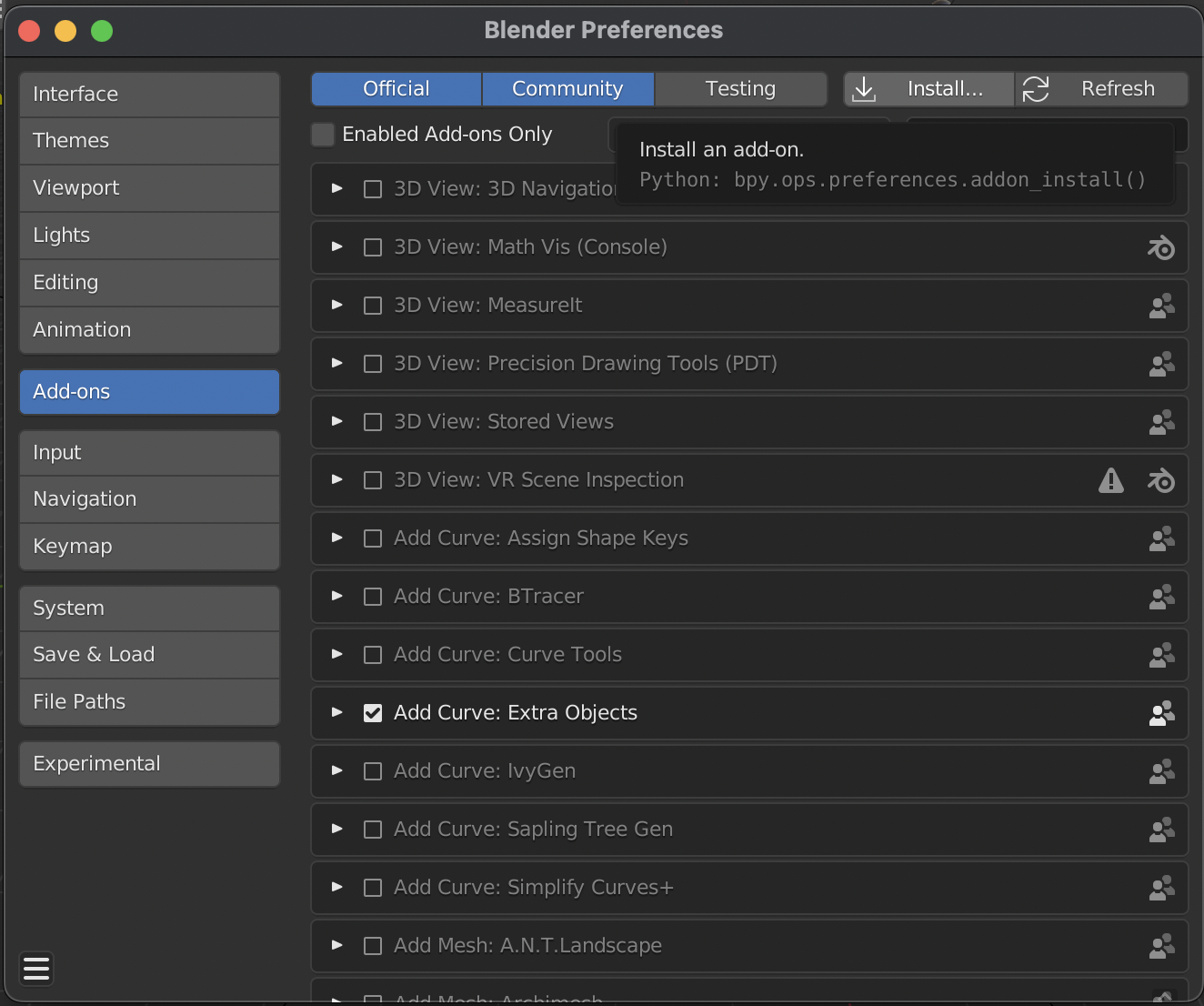
Task: Expand Assign Shape Keys details
Action: pyautogui.click(x=337, y=538)
